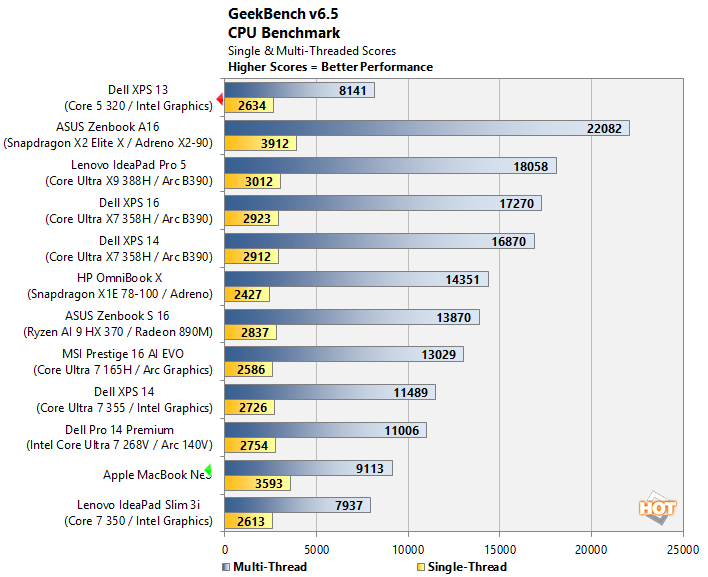This screenshot has width=708, height=577.
Task: Click the 2427 score value
Action: pos(248,295)
